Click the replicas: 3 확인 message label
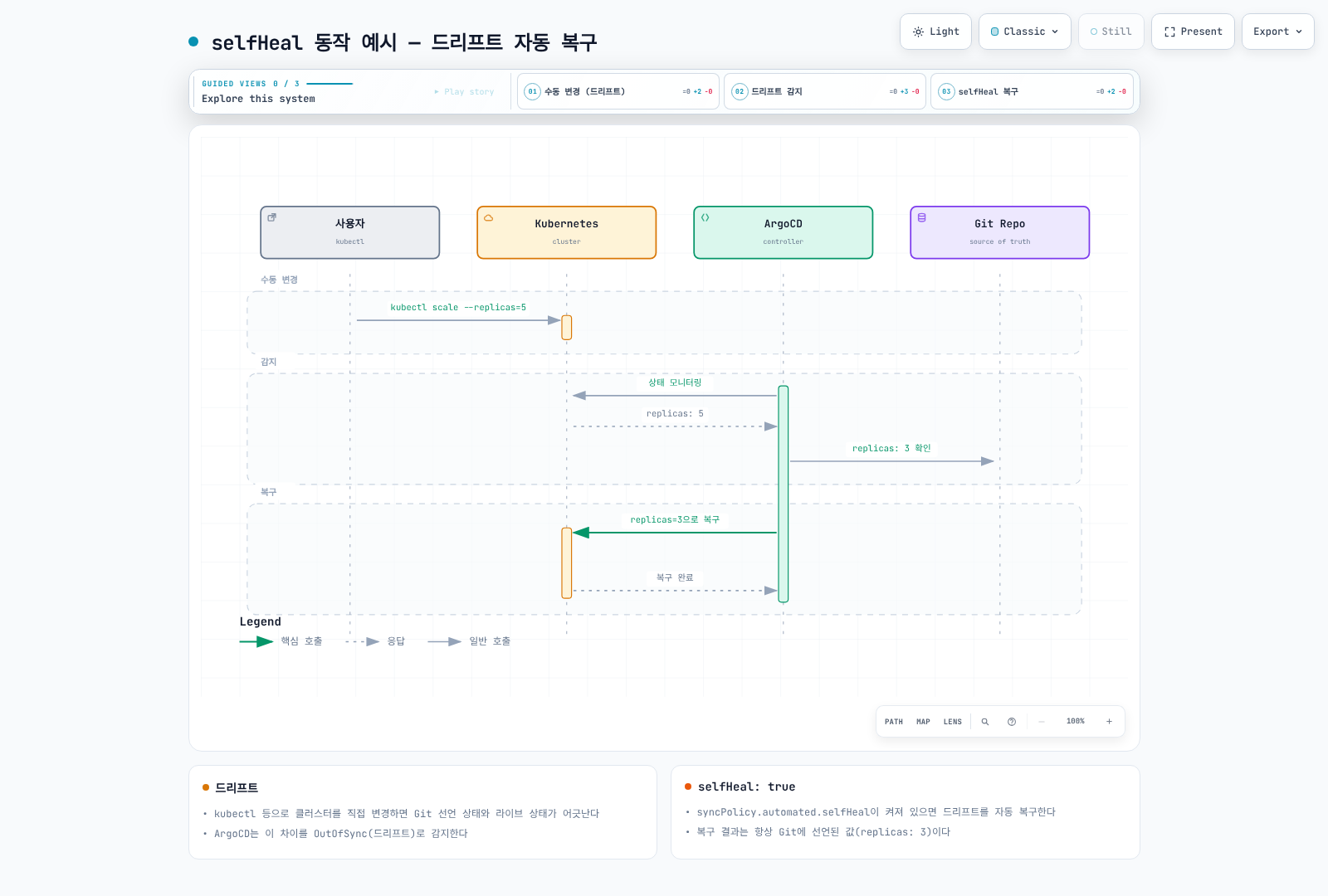Viewport: 1328px width, 896px height. 891,448
